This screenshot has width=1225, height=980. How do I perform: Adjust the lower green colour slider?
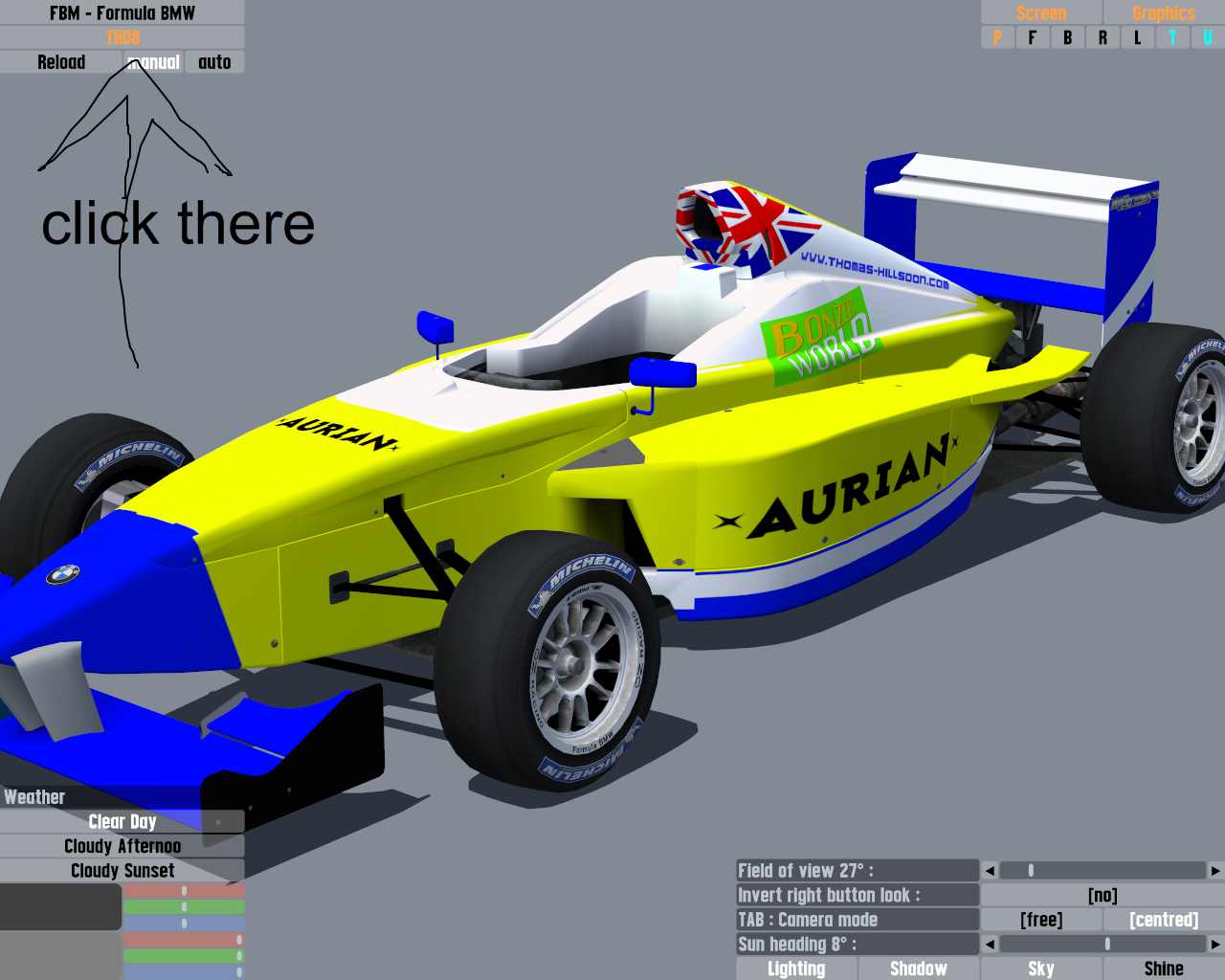click(184, 956)
